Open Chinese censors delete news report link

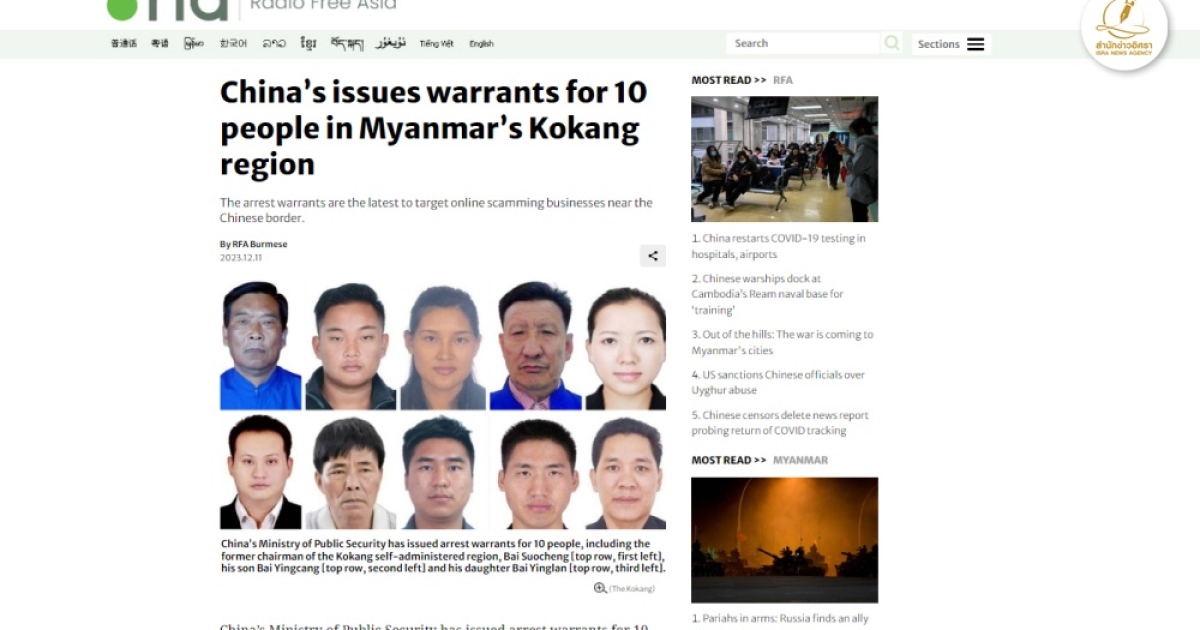click(780, 423)
